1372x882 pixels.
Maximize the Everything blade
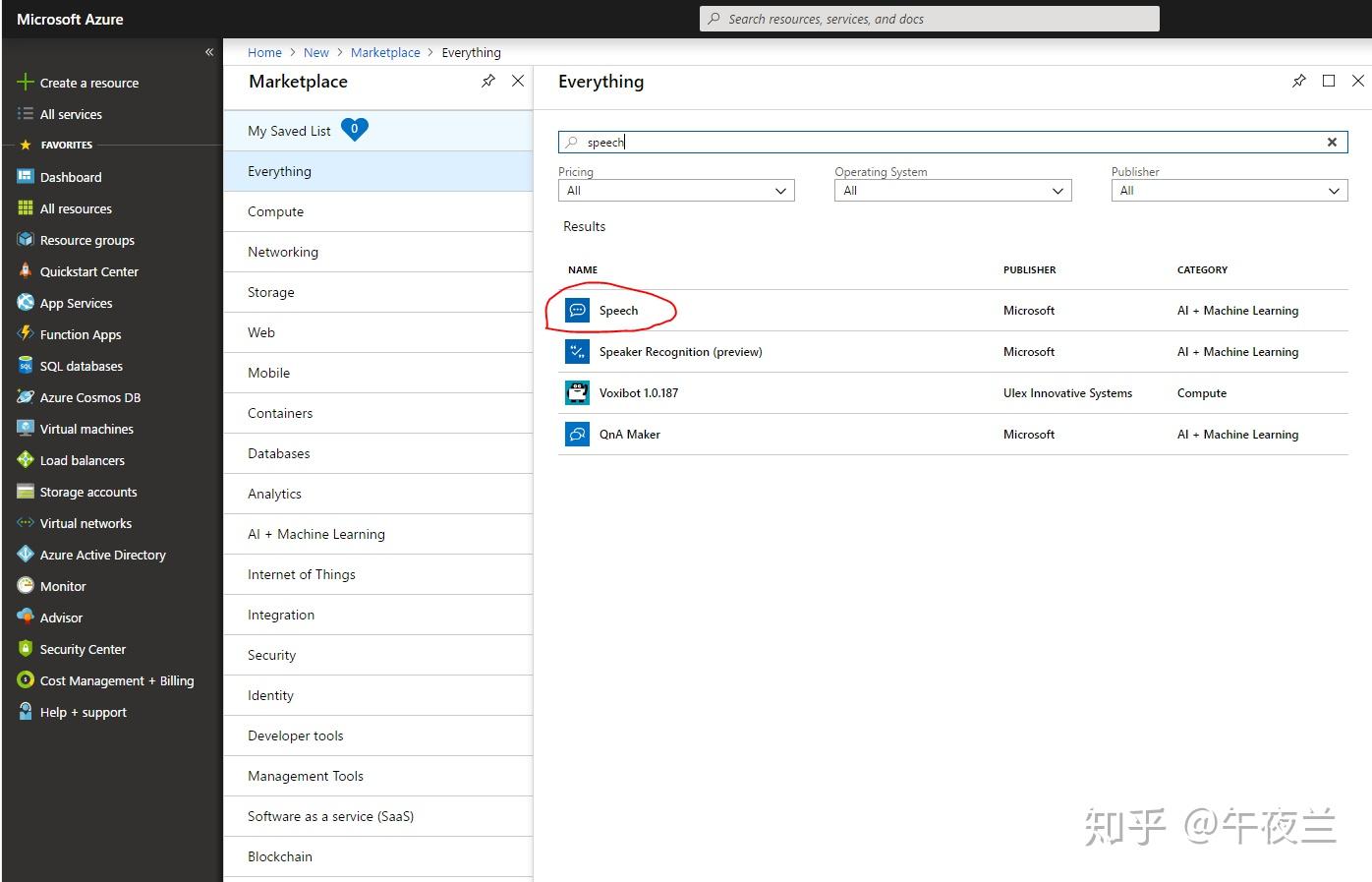1329,82
